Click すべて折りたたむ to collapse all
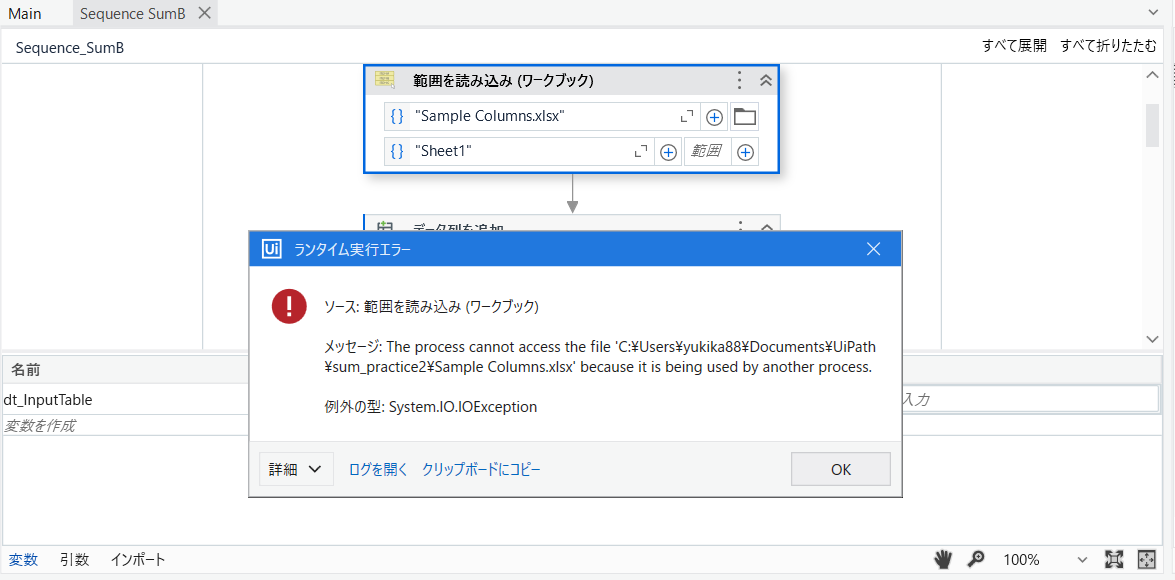The width and height of the screenshot is (1175, 580). pyautogui.click(x=1108, y=46)
